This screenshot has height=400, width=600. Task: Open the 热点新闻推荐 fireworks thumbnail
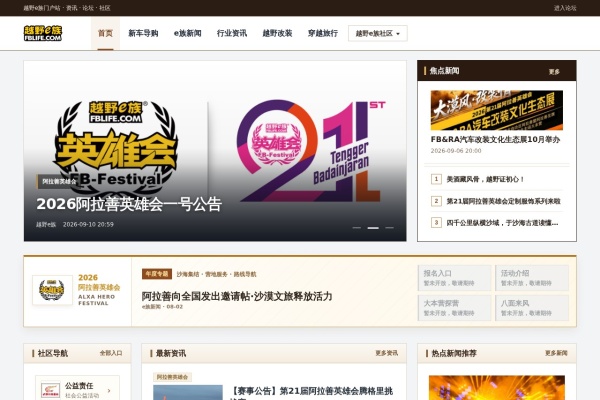click(x=497, y=388)
